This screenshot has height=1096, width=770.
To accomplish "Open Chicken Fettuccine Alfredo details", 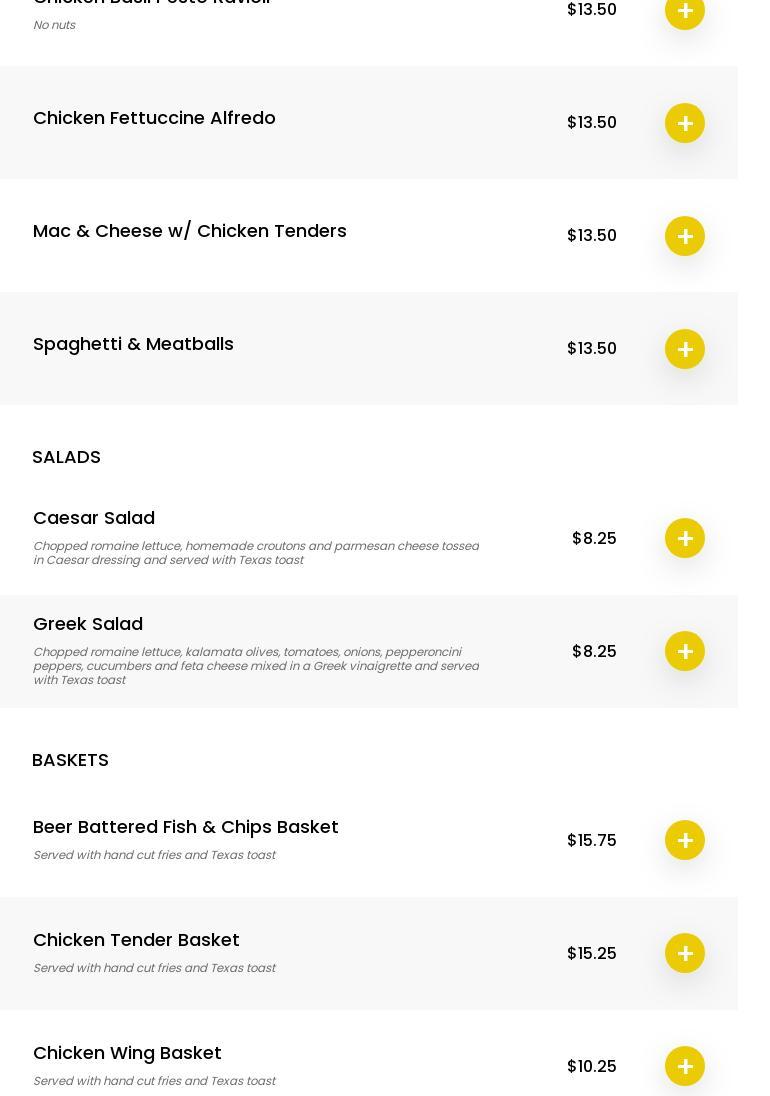I will click(x=154, y=118).
